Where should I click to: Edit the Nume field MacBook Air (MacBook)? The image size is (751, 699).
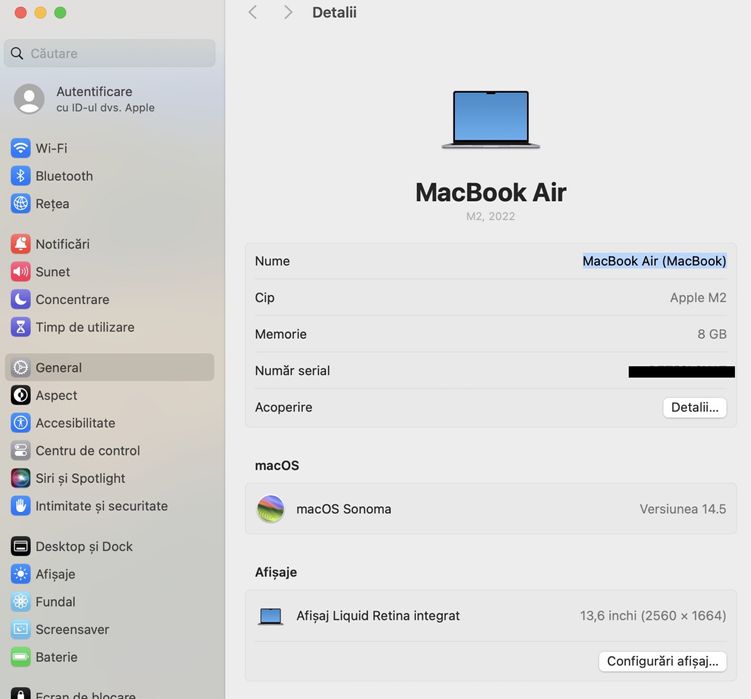pyautogui.click(x=654, y=261)
